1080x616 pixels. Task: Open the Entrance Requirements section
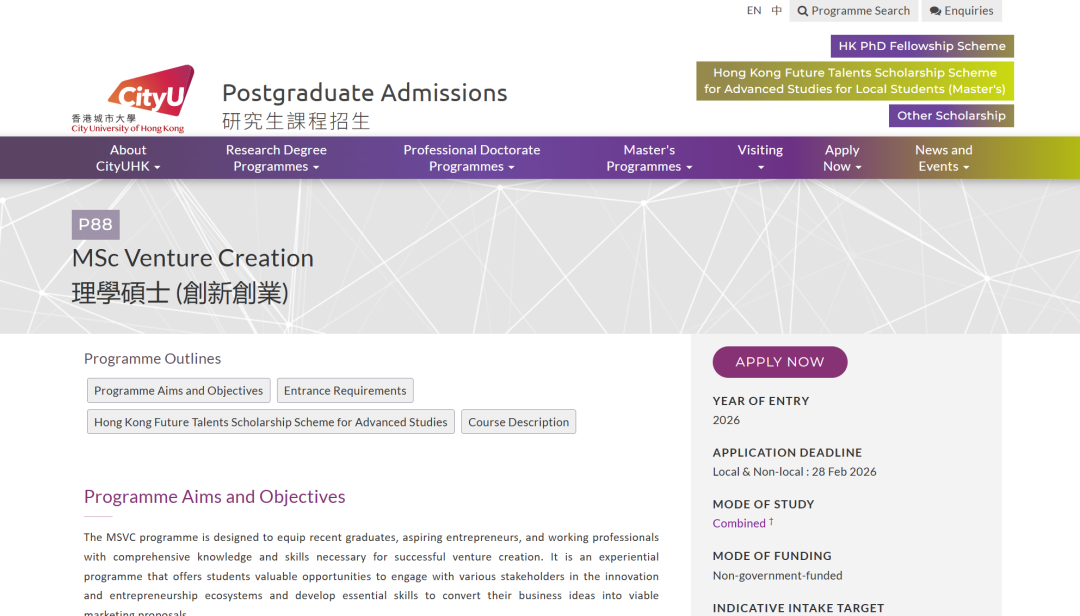coord(345,390)
